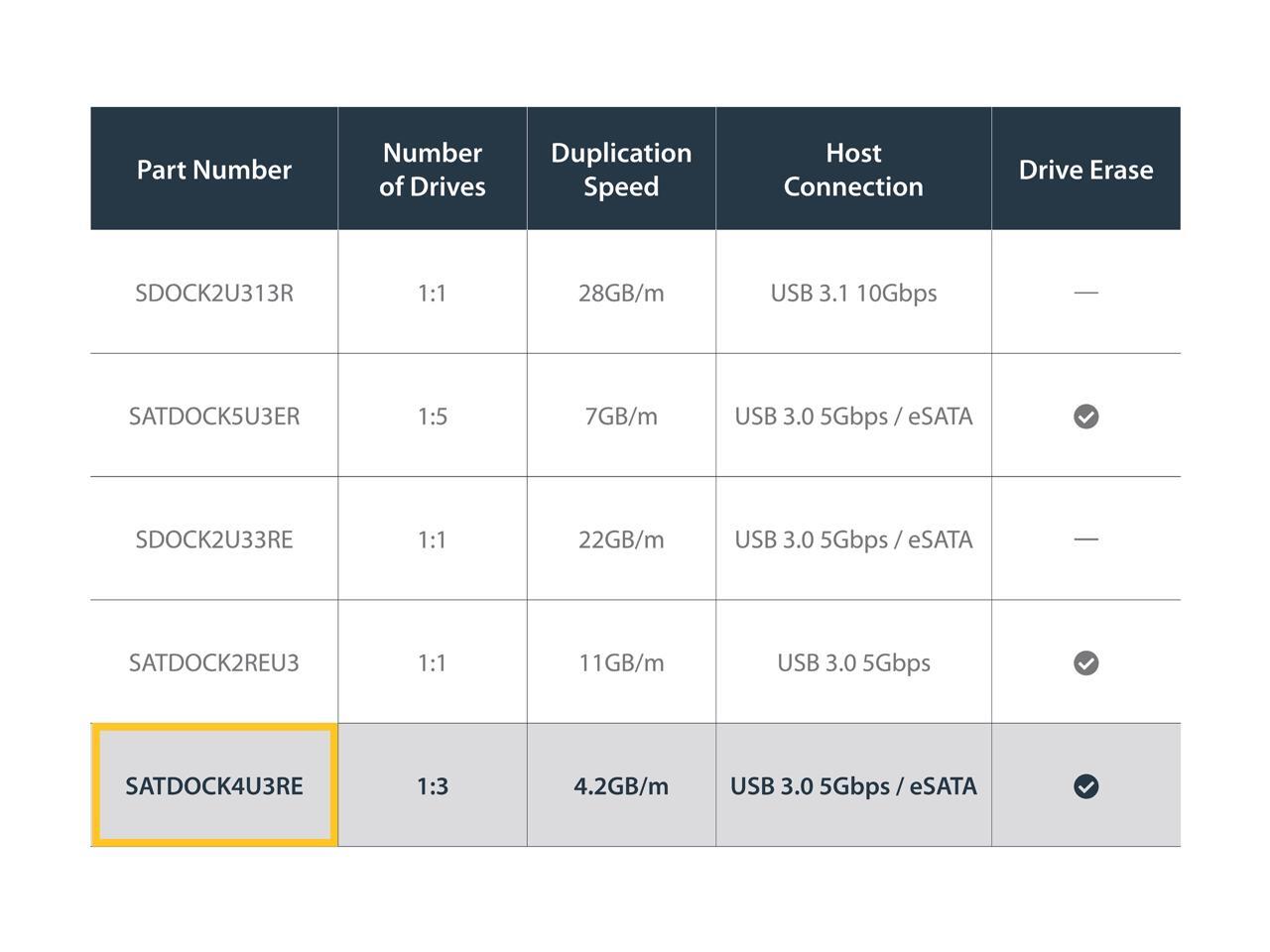Click the 4.2GB/m speed value
The height and width of the screenshot is (952, 1270).
click(x=621, y=786)
